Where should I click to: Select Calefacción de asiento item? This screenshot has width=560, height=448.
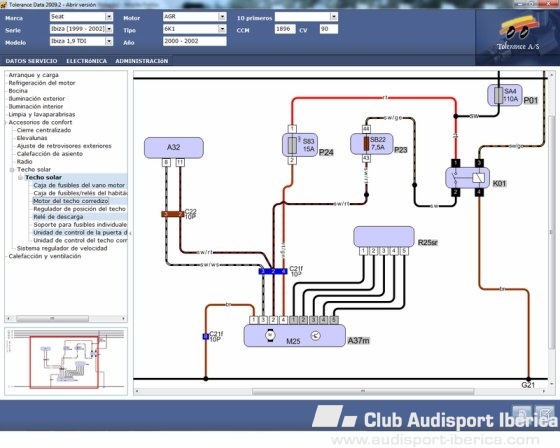pyautogui.click(x=50, y=154)
